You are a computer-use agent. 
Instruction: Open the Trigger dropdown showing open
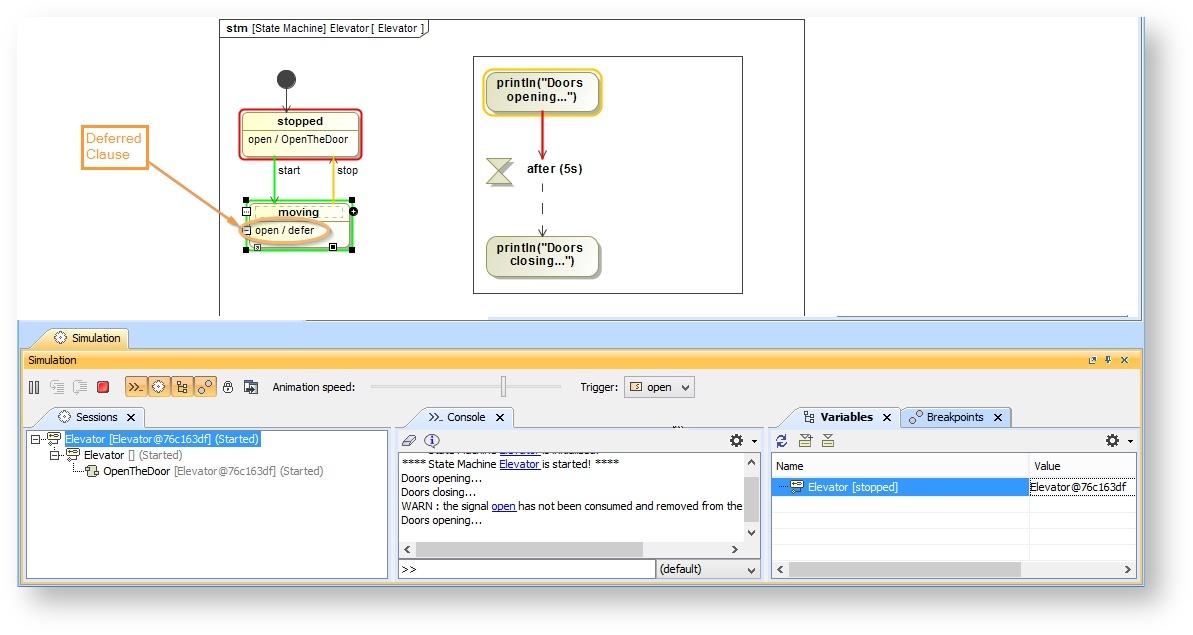pos(659,387)
